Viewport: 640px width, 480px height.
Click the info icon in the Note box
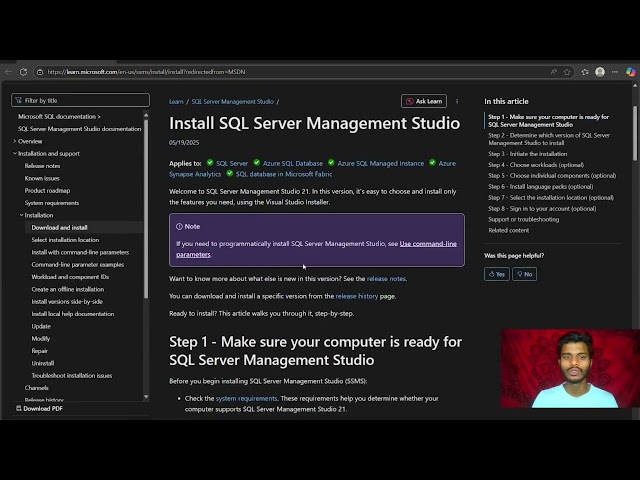[x=179, y=226]
